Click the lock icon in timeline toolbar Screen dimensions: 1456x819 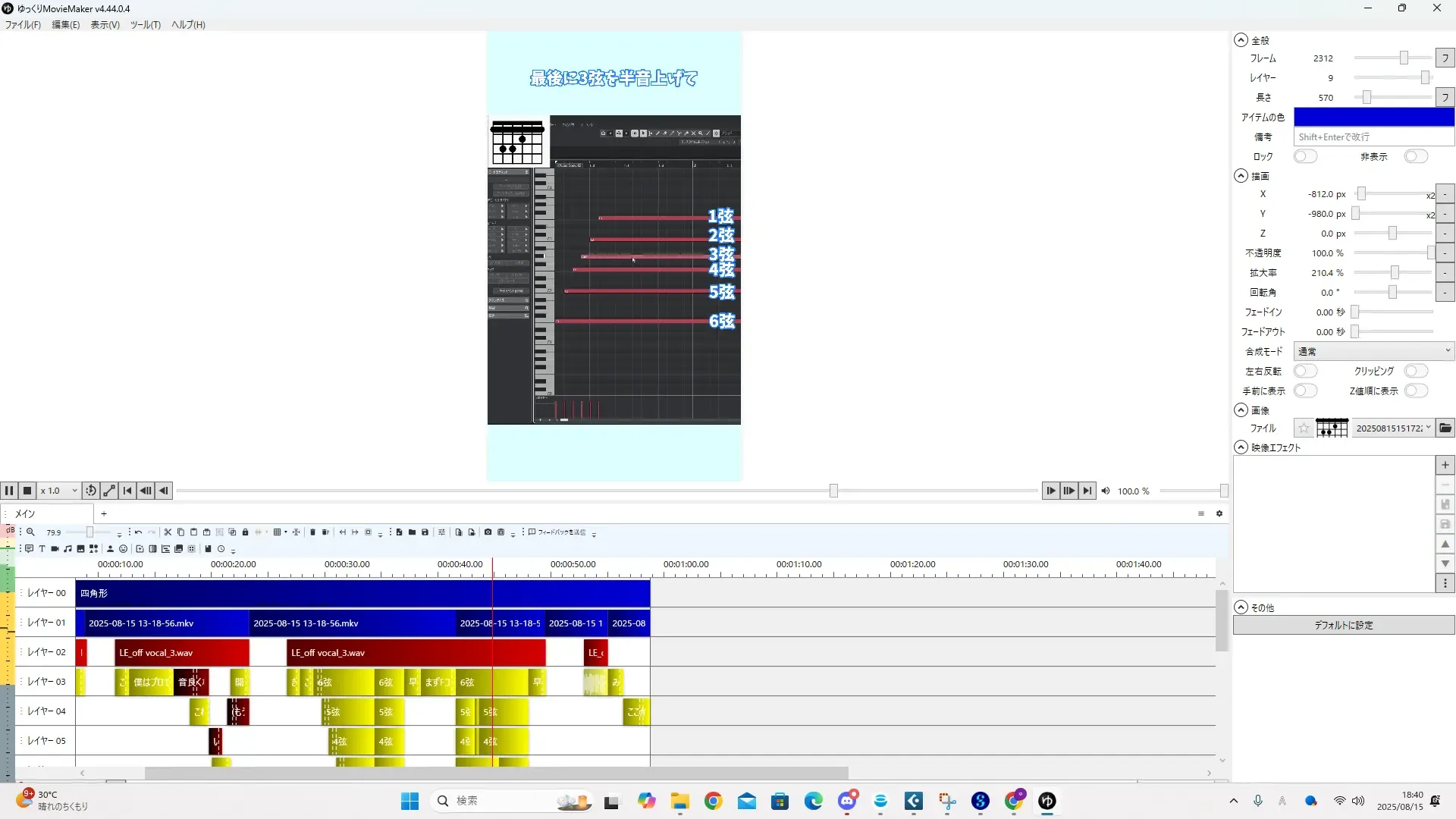245,532
